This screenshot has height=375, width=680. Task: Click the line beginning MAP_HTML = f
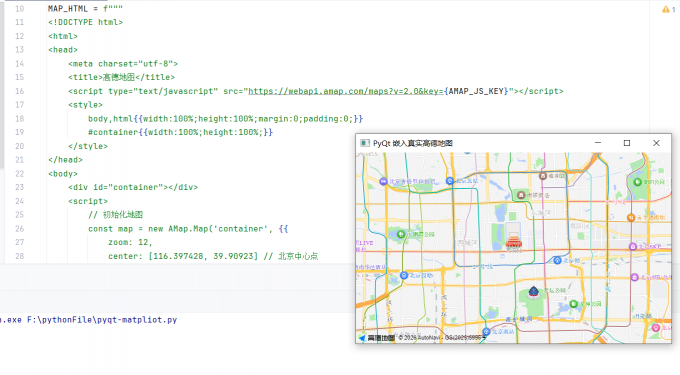85,9
